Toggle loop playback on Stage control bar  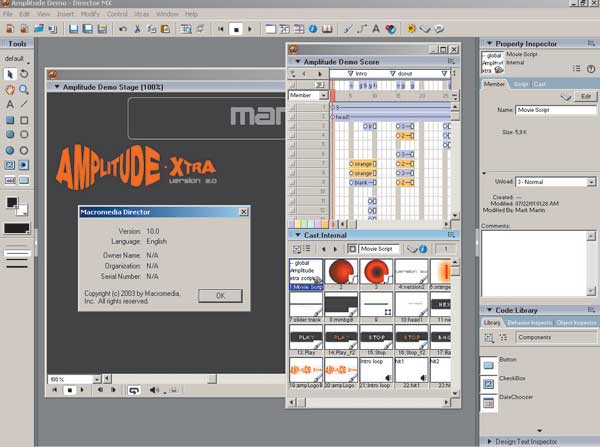[x=134, y=390]
